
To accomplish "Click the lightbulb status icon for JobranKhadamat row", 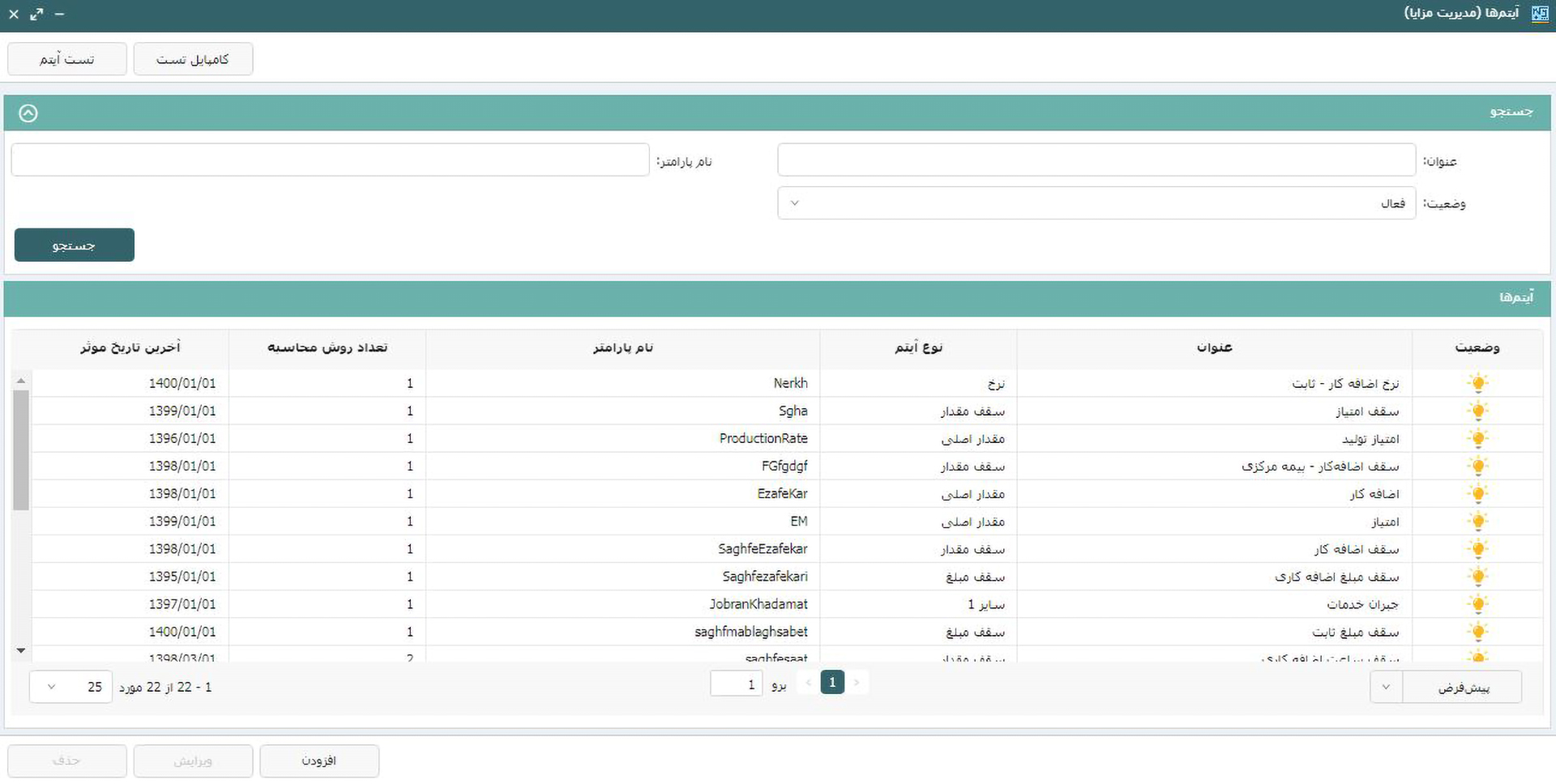I will 1477,604.
